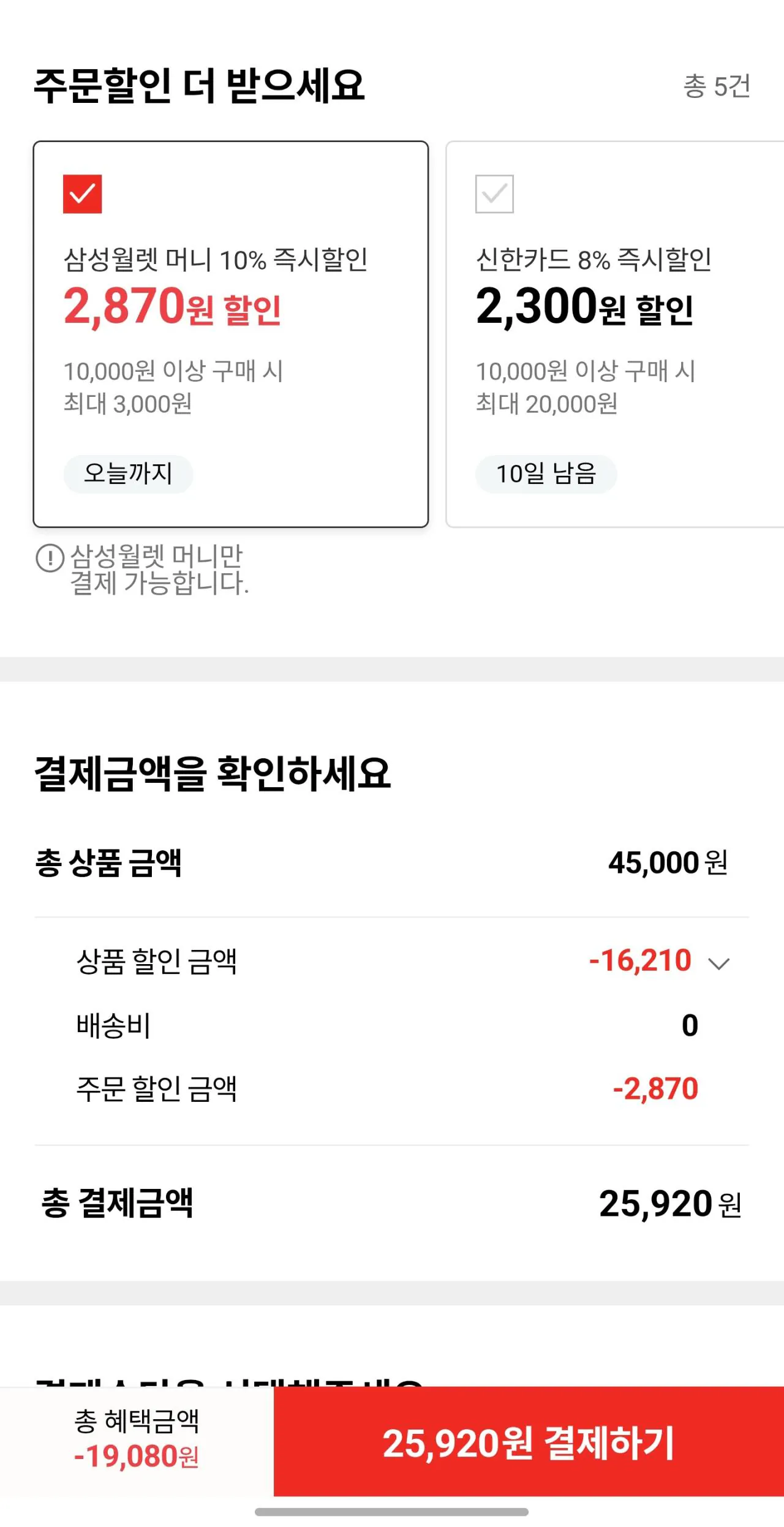The image size is (784, 1527).
Task: Expand the 상품 할인 금액 chevron
Action: pos(718,964)
